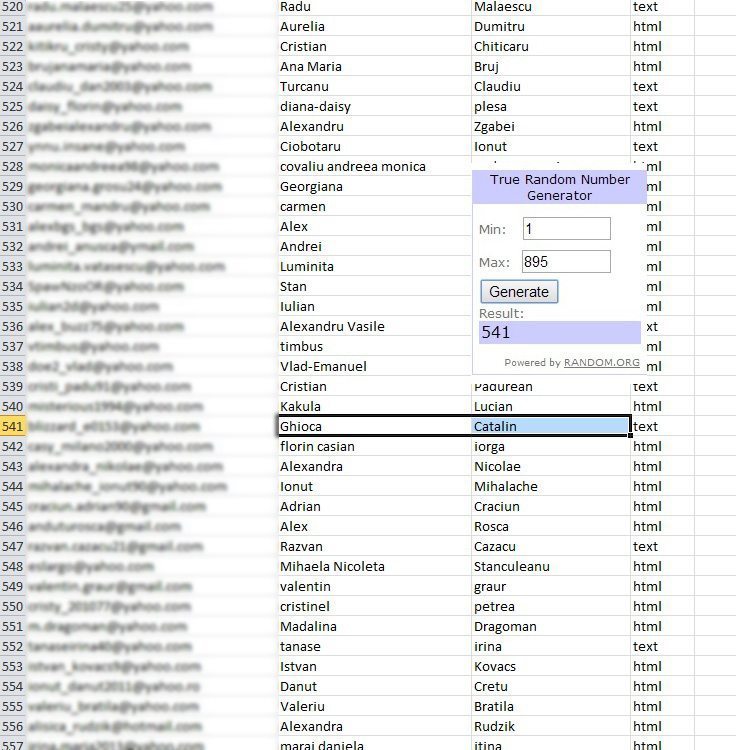
Task: Click the Dragoman cell
Action: point(550,626)
